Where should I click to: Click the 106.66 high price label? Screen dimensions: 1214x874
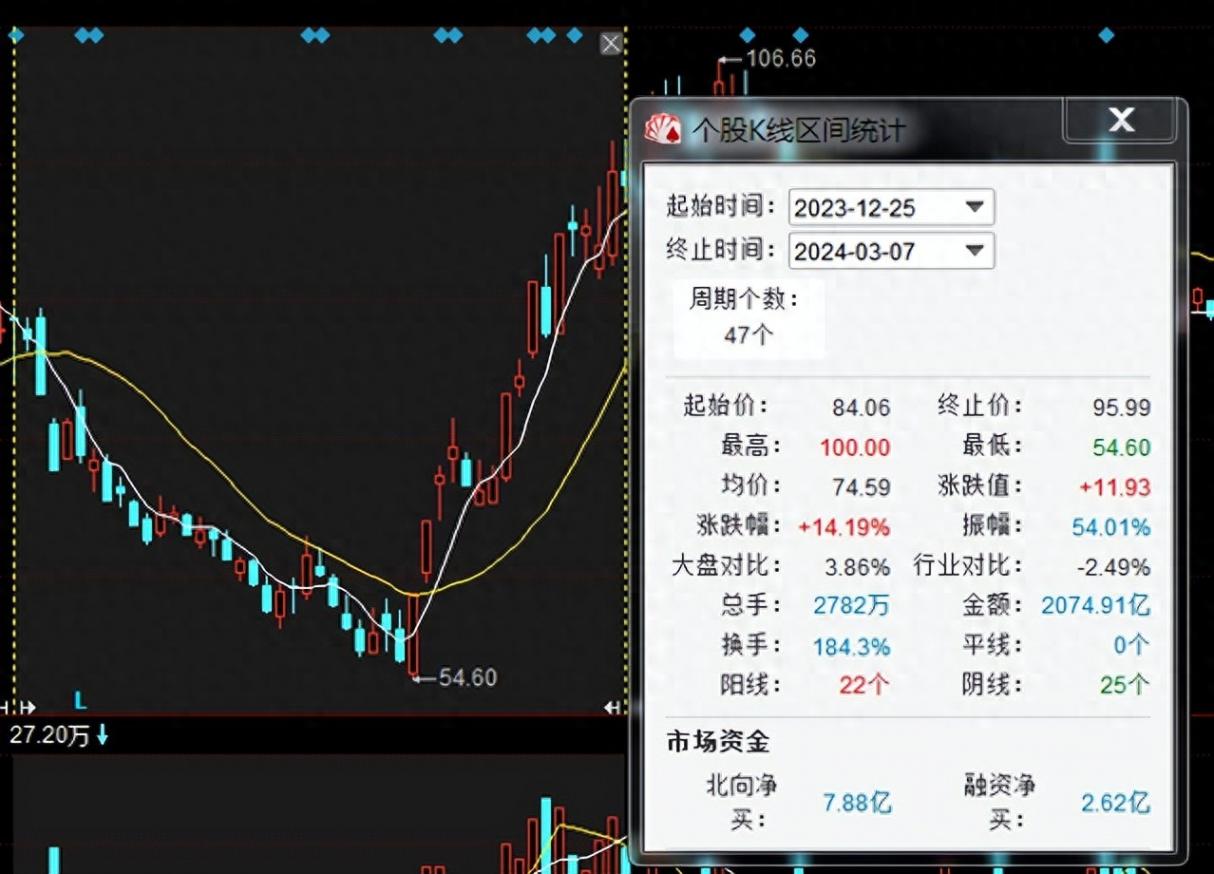click(780, 58)
